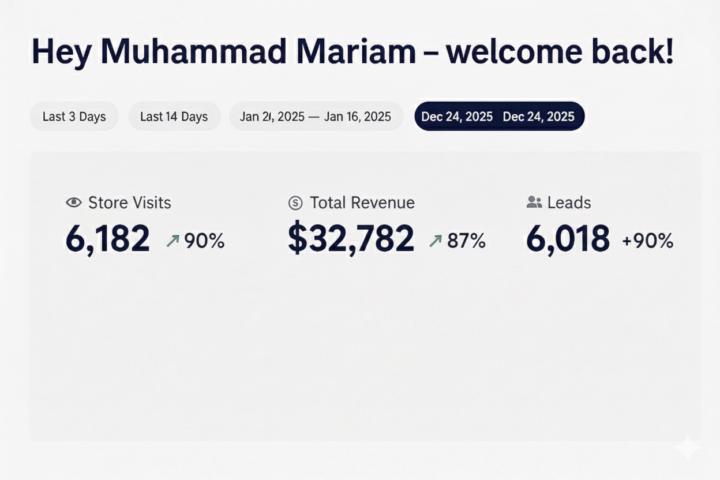
Task: Click the upward trend arrow for Store Visits
Action: point(172,241)
